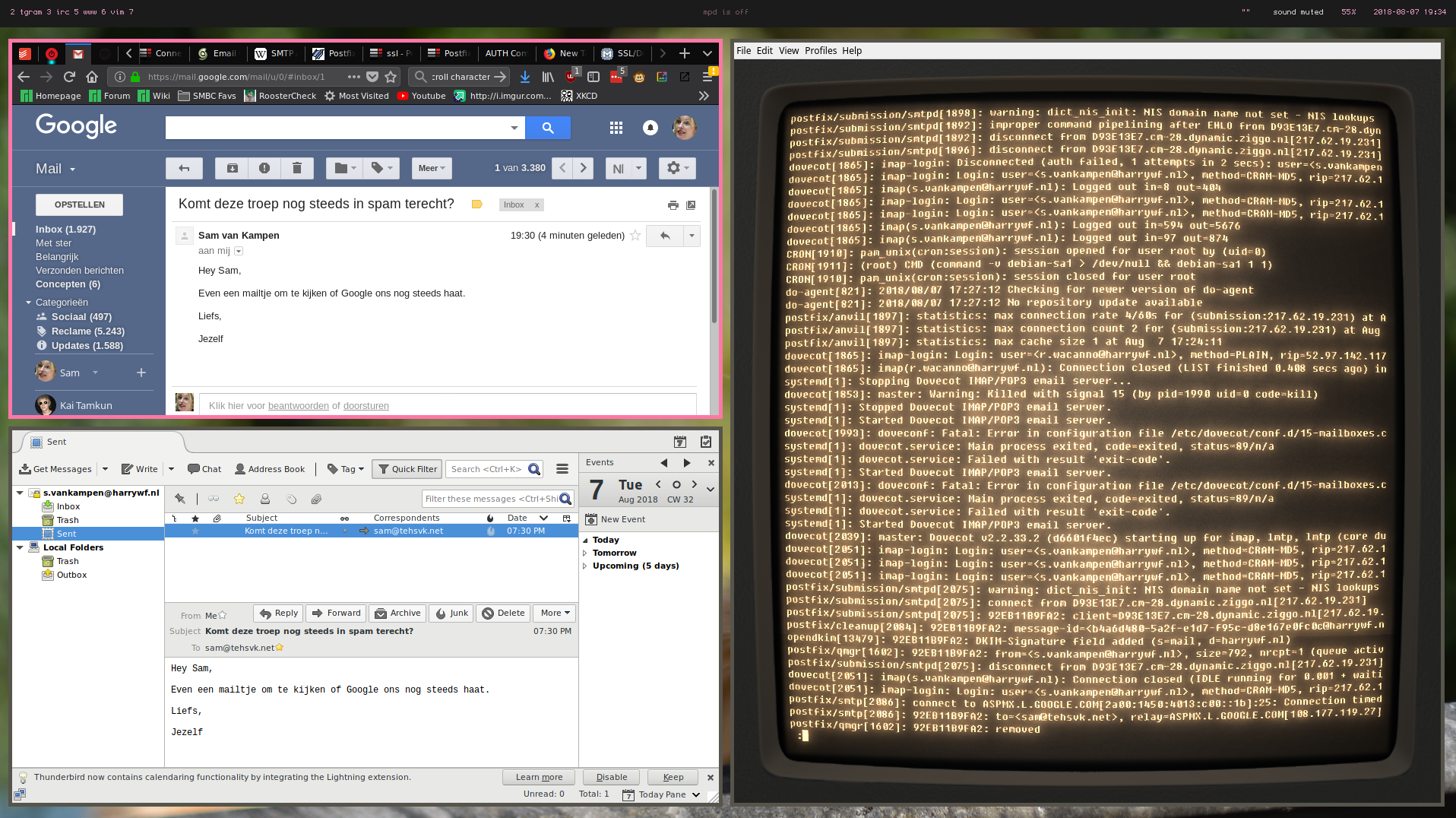
Task: Star the Sam van Kampen Gmail message
Action: 635,236
